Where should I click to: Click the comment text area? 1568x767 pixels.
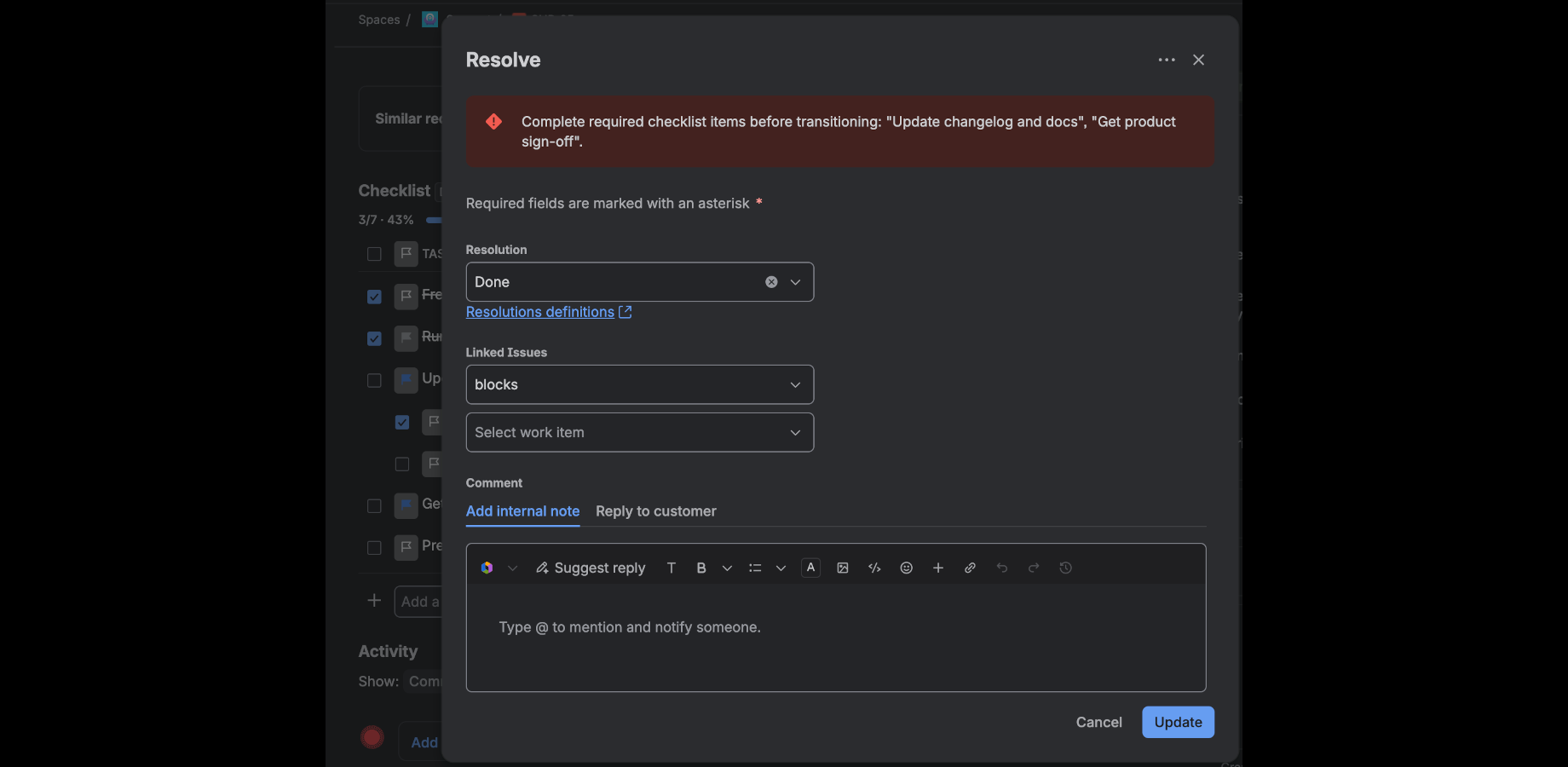836,637
